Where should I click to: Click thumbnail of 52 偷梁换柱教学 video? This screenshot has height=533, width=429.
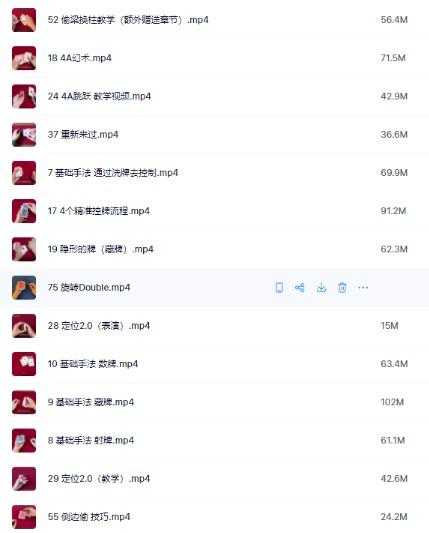(24, 20)
